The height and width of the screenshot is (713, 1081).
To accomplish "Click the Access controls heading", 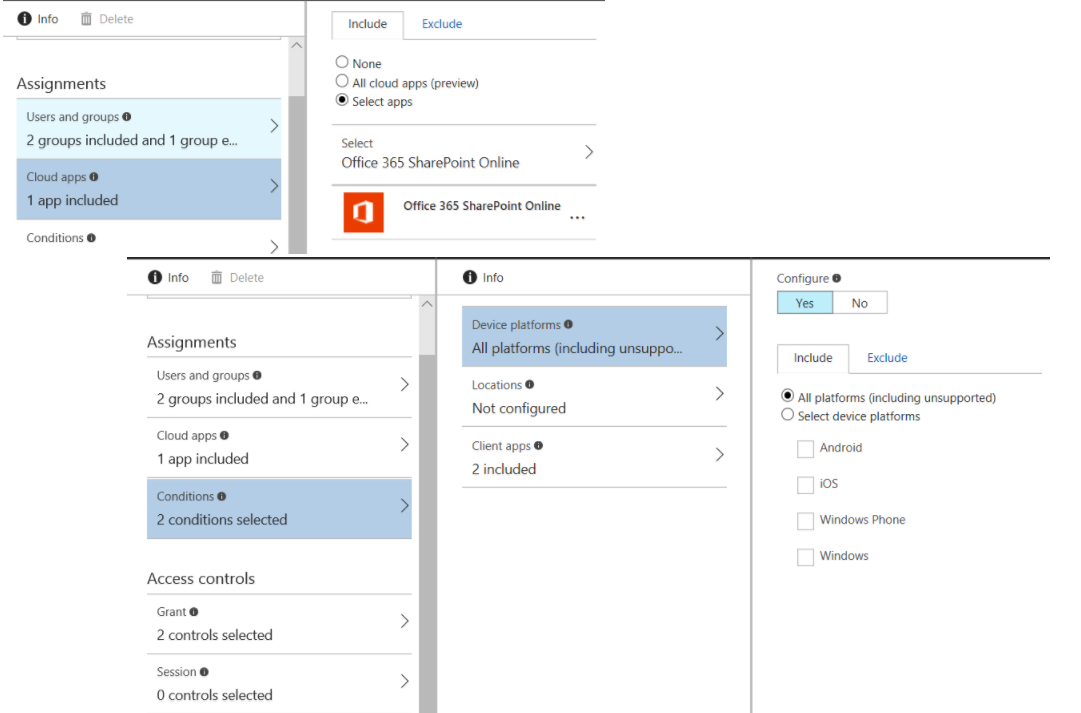I will click(x=201, y=579).
